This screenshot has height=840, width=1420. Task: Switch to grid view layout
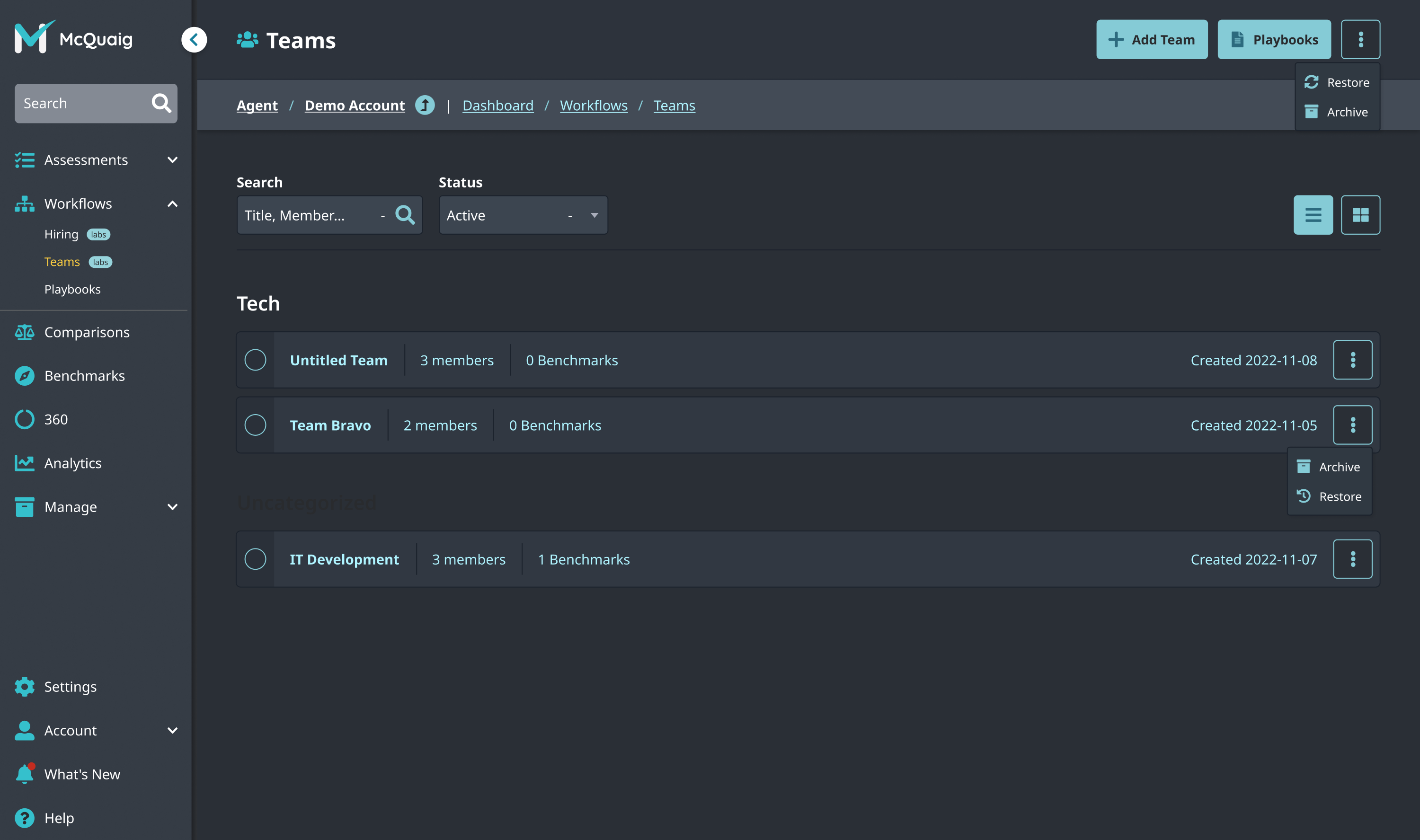1360,215
